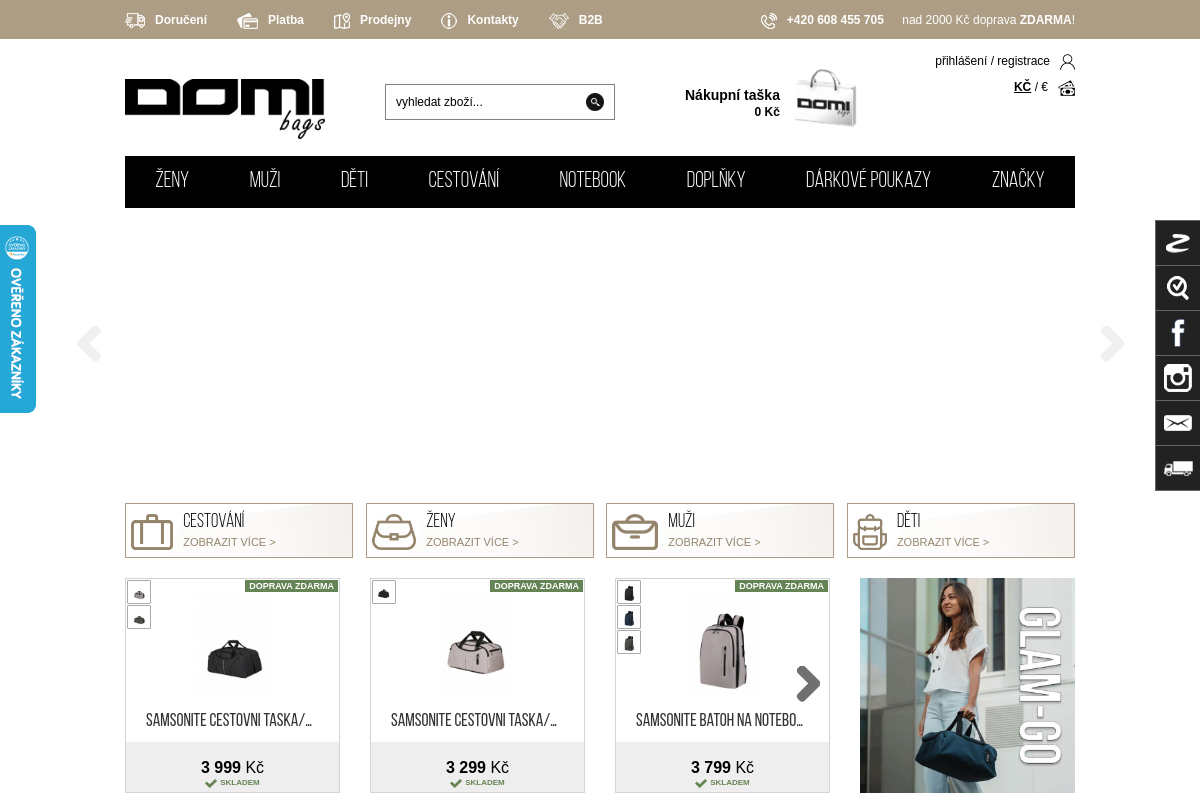
Task: Open the GLAM-GO promo banner
Action: click(967, 686)
